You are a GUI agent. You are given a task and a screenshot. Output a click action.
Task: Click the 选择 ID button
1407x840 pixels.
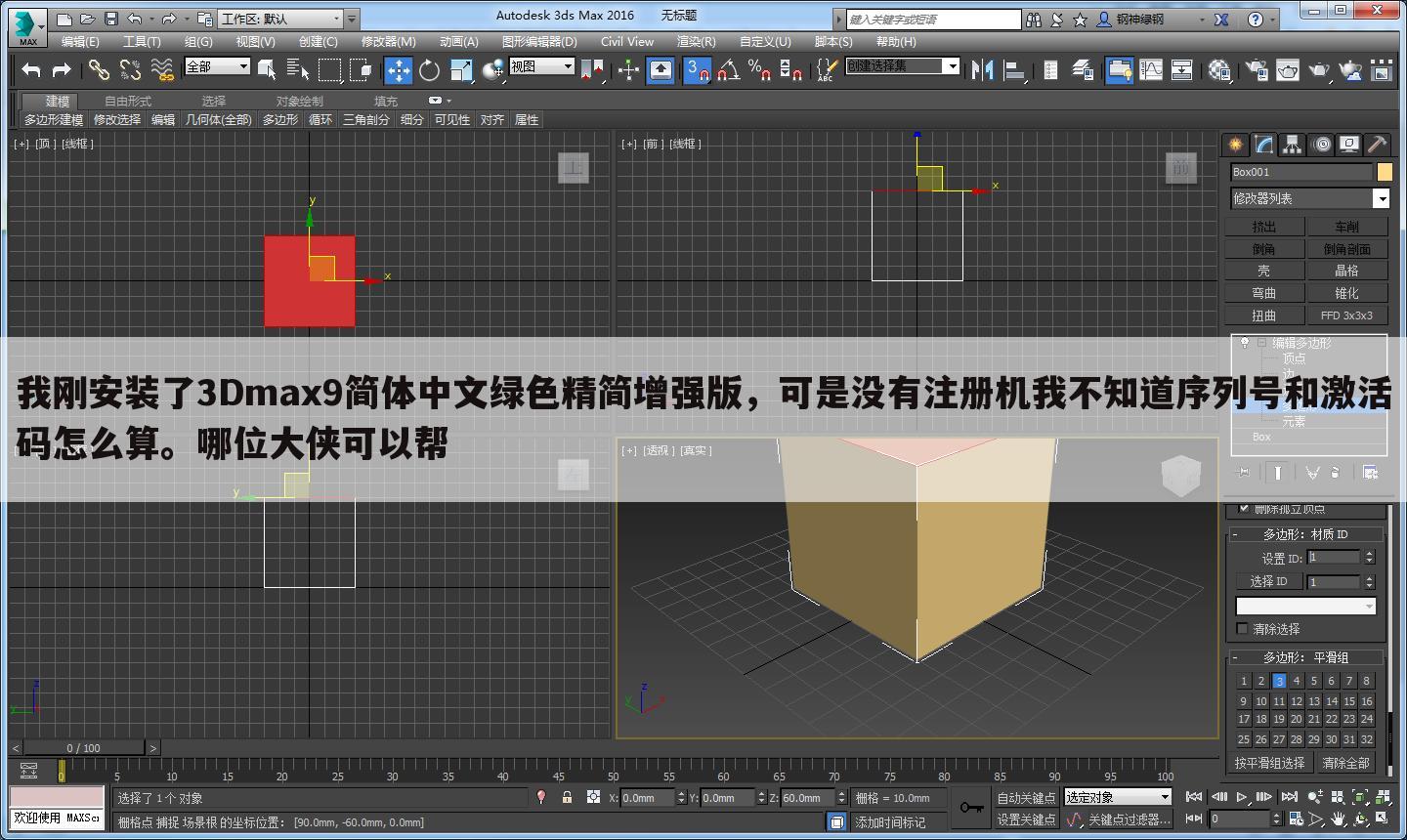coord(1268,581)
